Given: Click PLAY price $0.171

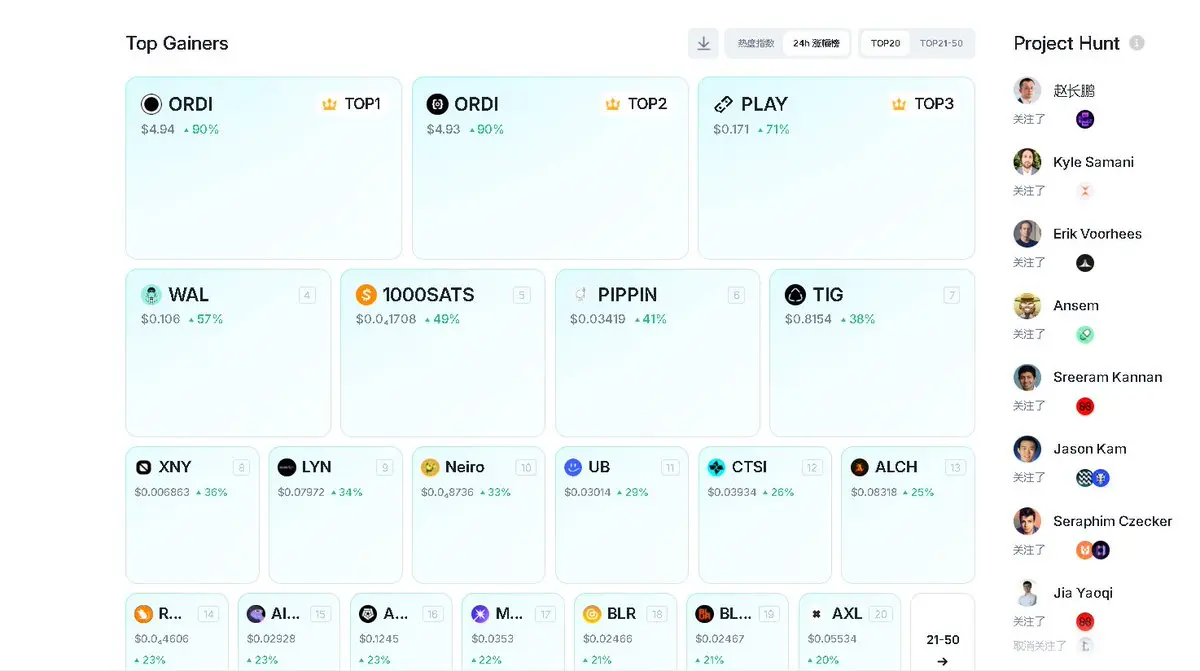Looking at the screenshot, I should click(731, 130).
